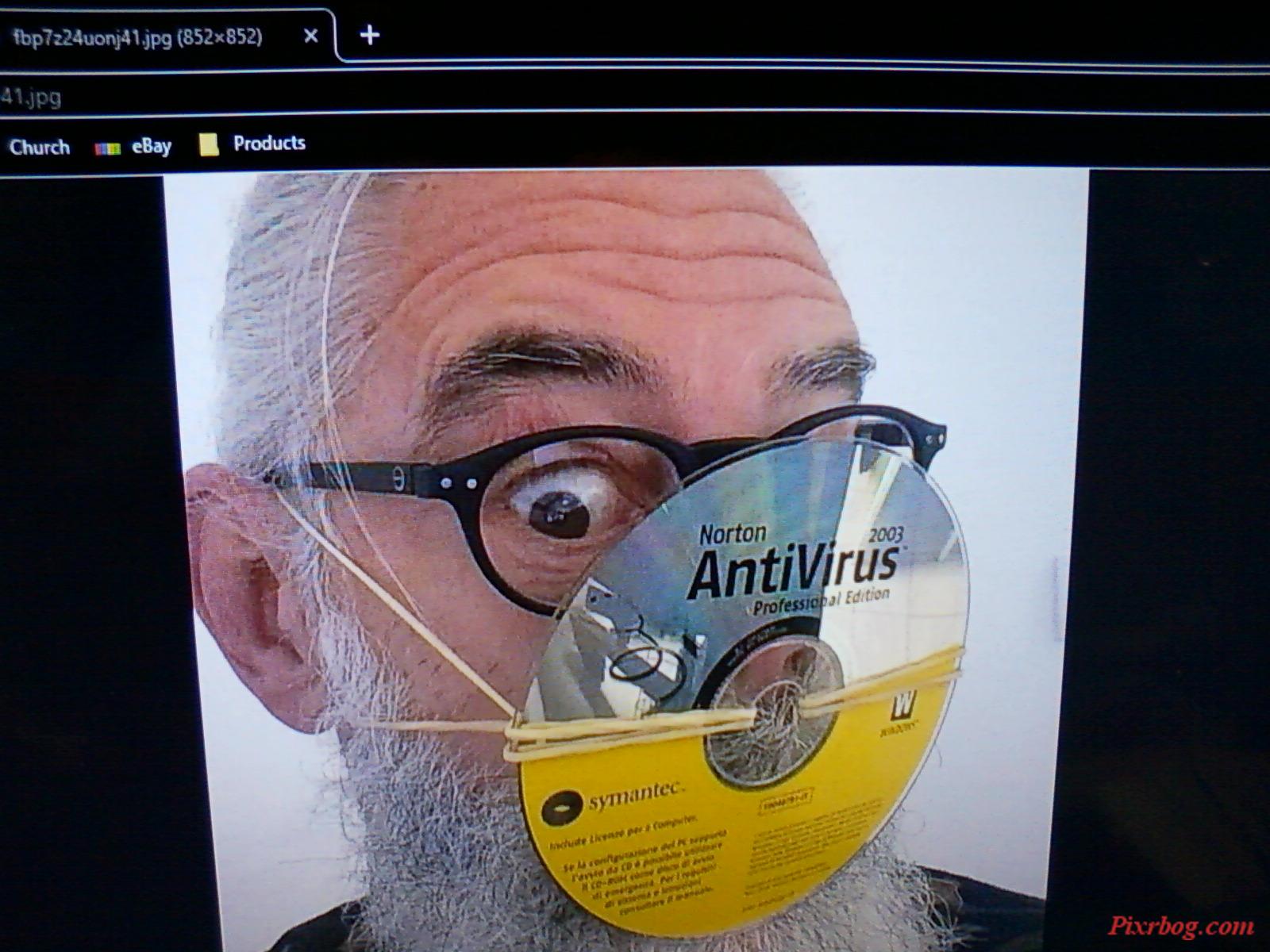Close the fbp7z24uonj41.jpg tab
The image size is (1270, 952).
311,36
